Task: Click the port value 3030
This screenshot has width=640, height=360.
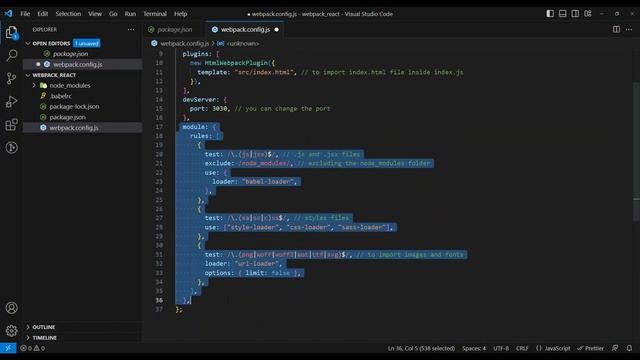Action: pyautogui.click(x=220, y=109)
